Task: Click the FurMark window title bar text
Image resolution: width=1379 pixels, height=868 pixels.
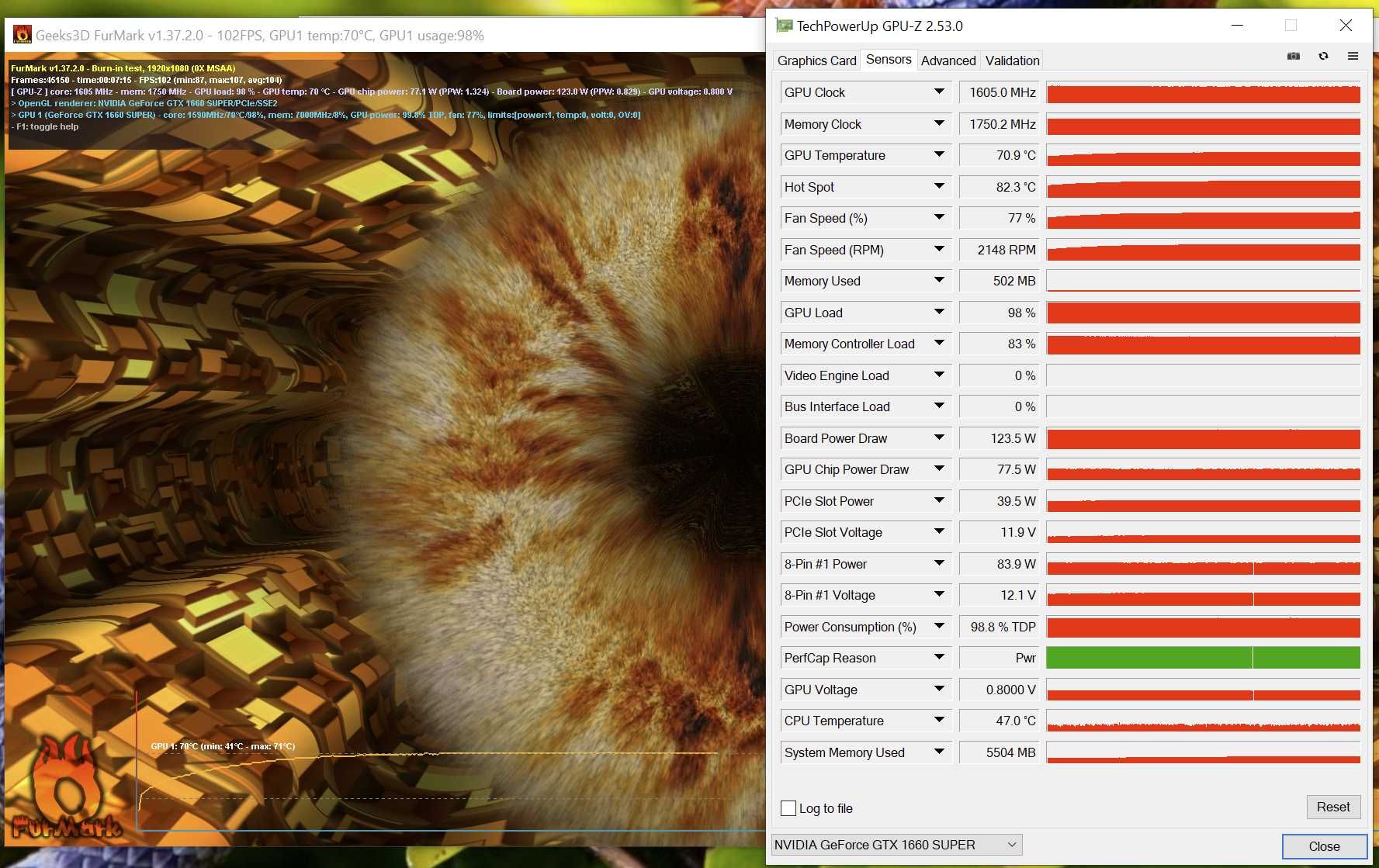Action: [260, 36]
